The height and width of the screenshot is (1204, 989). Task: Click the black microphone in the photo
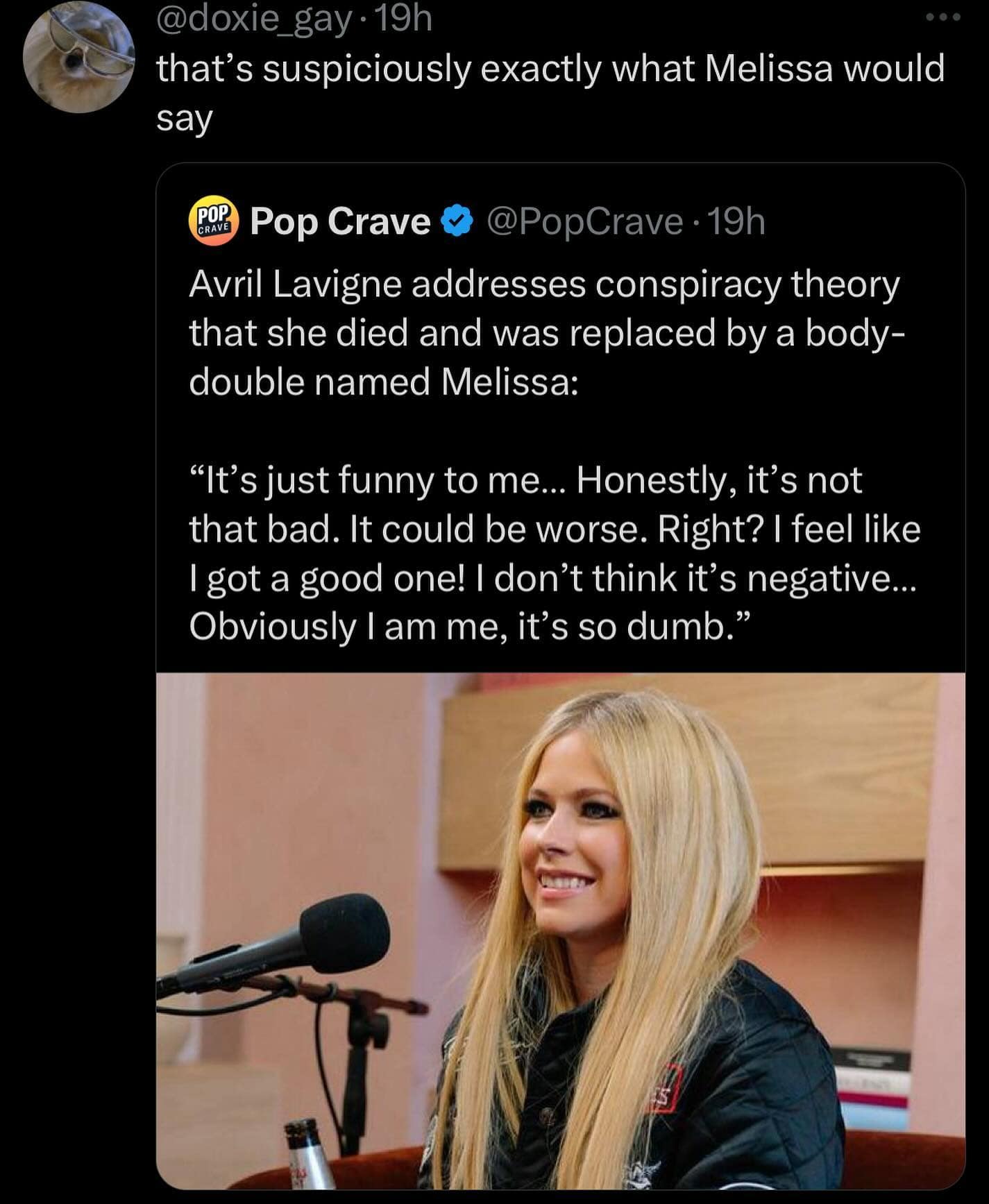tap(344, 934)
